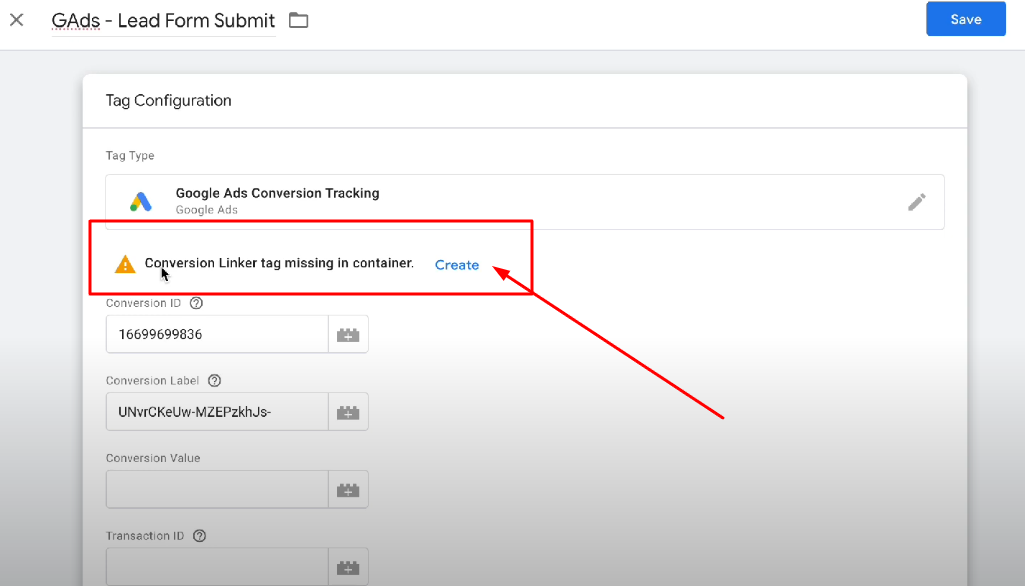This screenshot has height=586, width=1025.
Task: Insert variable for Transaction ID
Action: coord(348,567)
